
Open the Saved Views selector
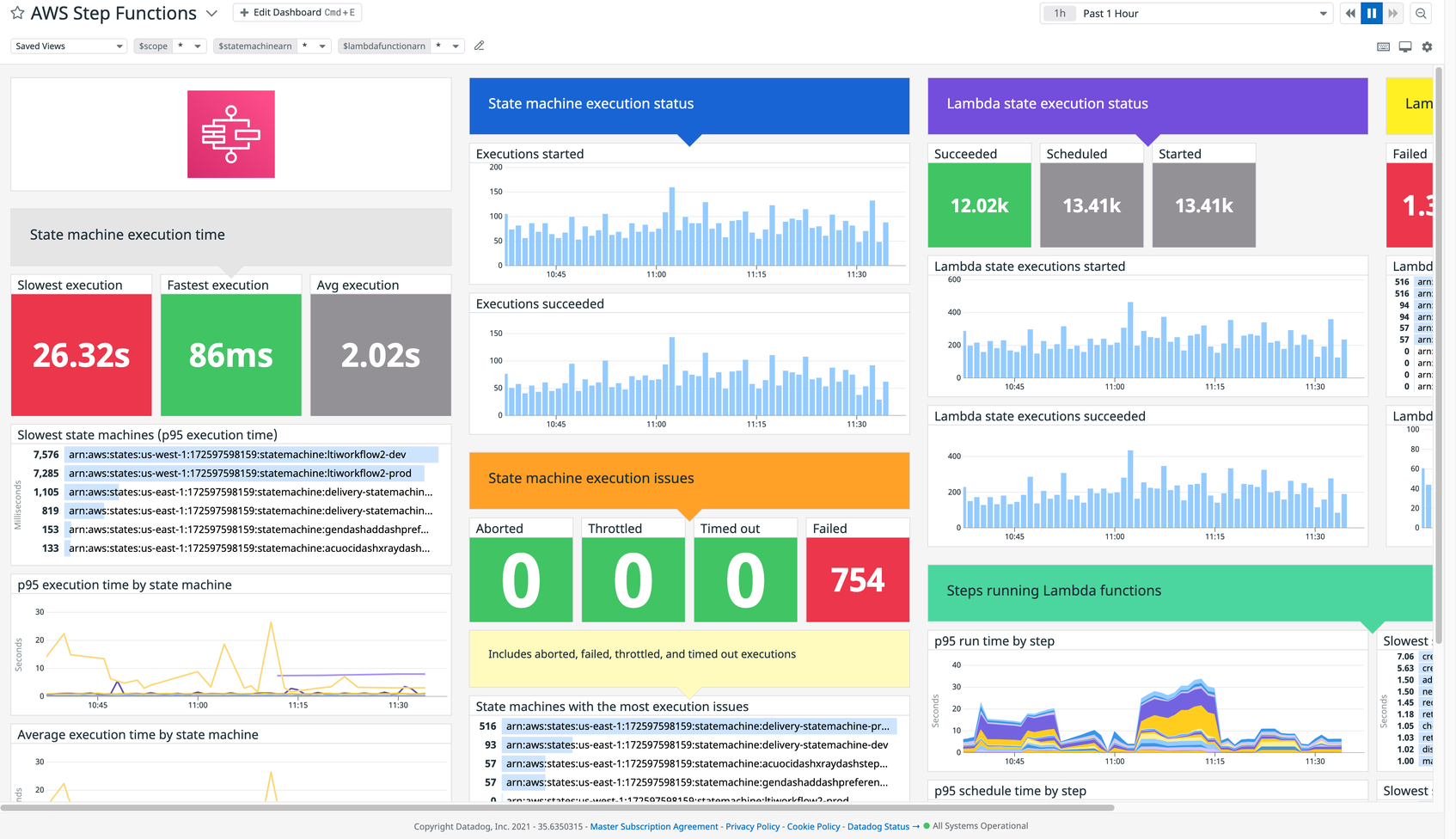click(x=68, y=46)
